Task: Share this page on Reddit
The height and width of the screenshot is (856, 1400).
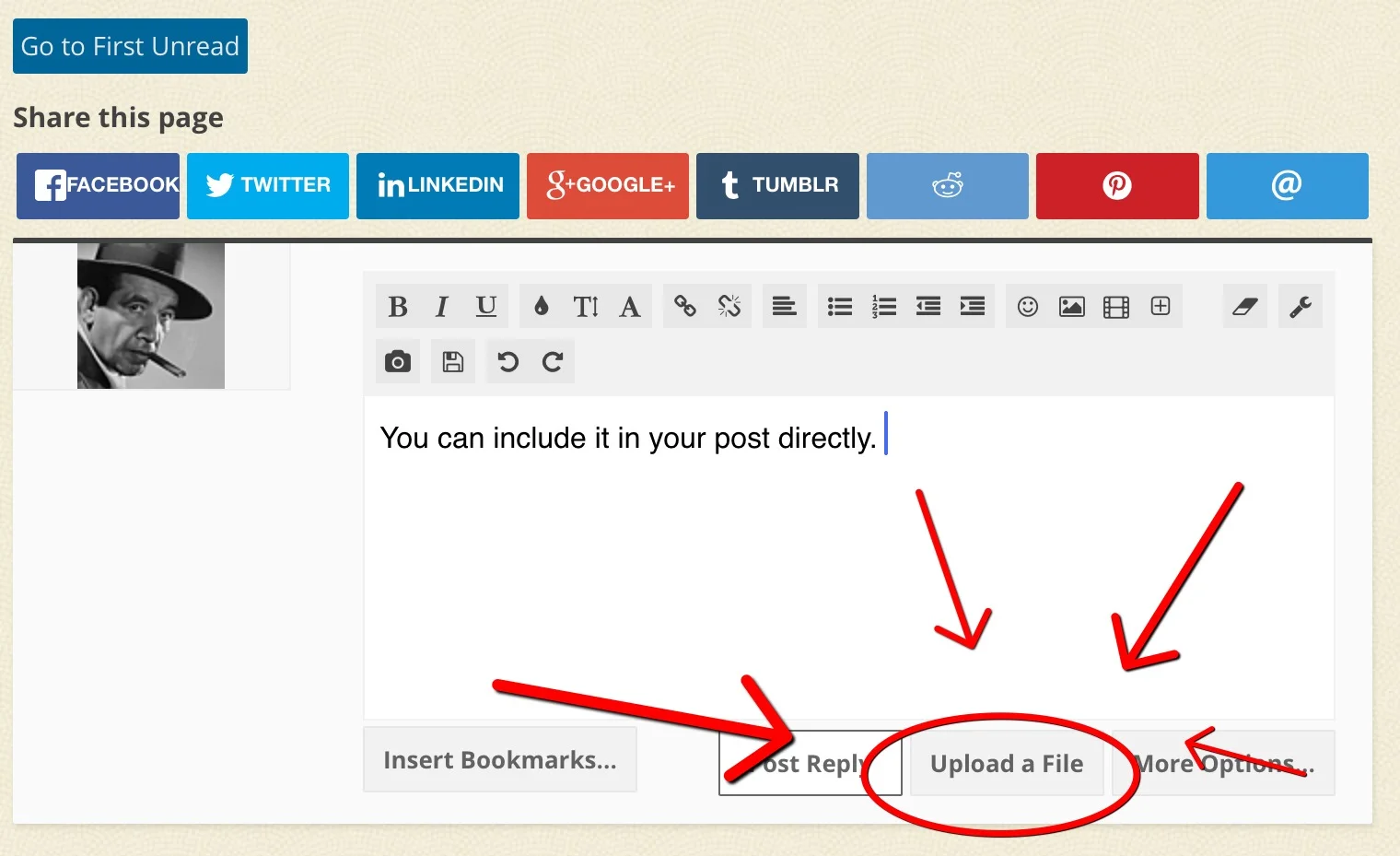Action: point(948,185)
